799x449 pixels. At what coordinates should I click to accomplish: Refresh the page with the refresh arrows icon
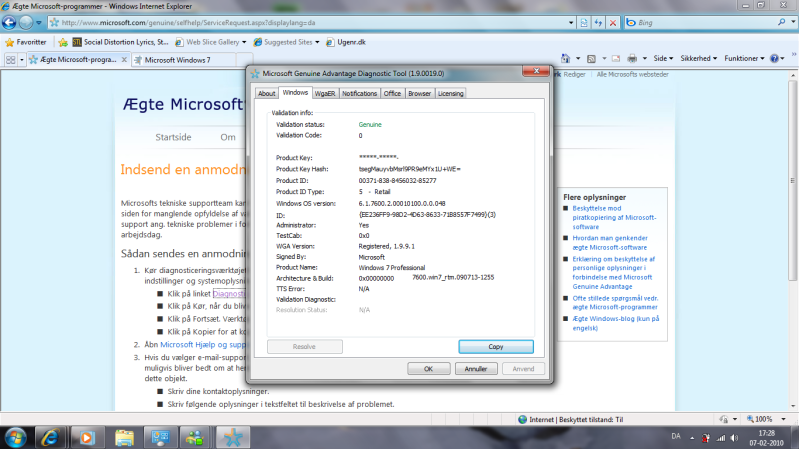[x=598, y=22]
